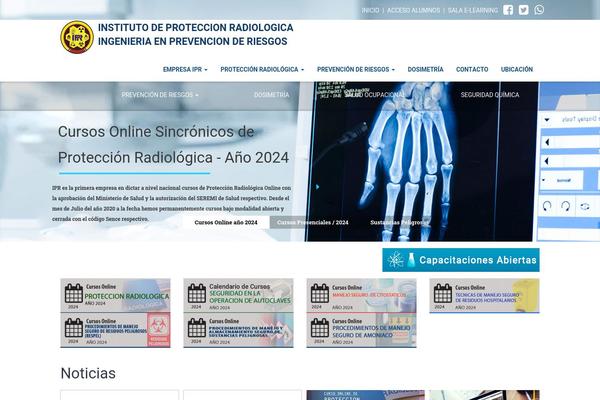Click SALUD OCUPACIONAL in banner overlay
The width and height of the screenshot is (600, 400).
374,95
